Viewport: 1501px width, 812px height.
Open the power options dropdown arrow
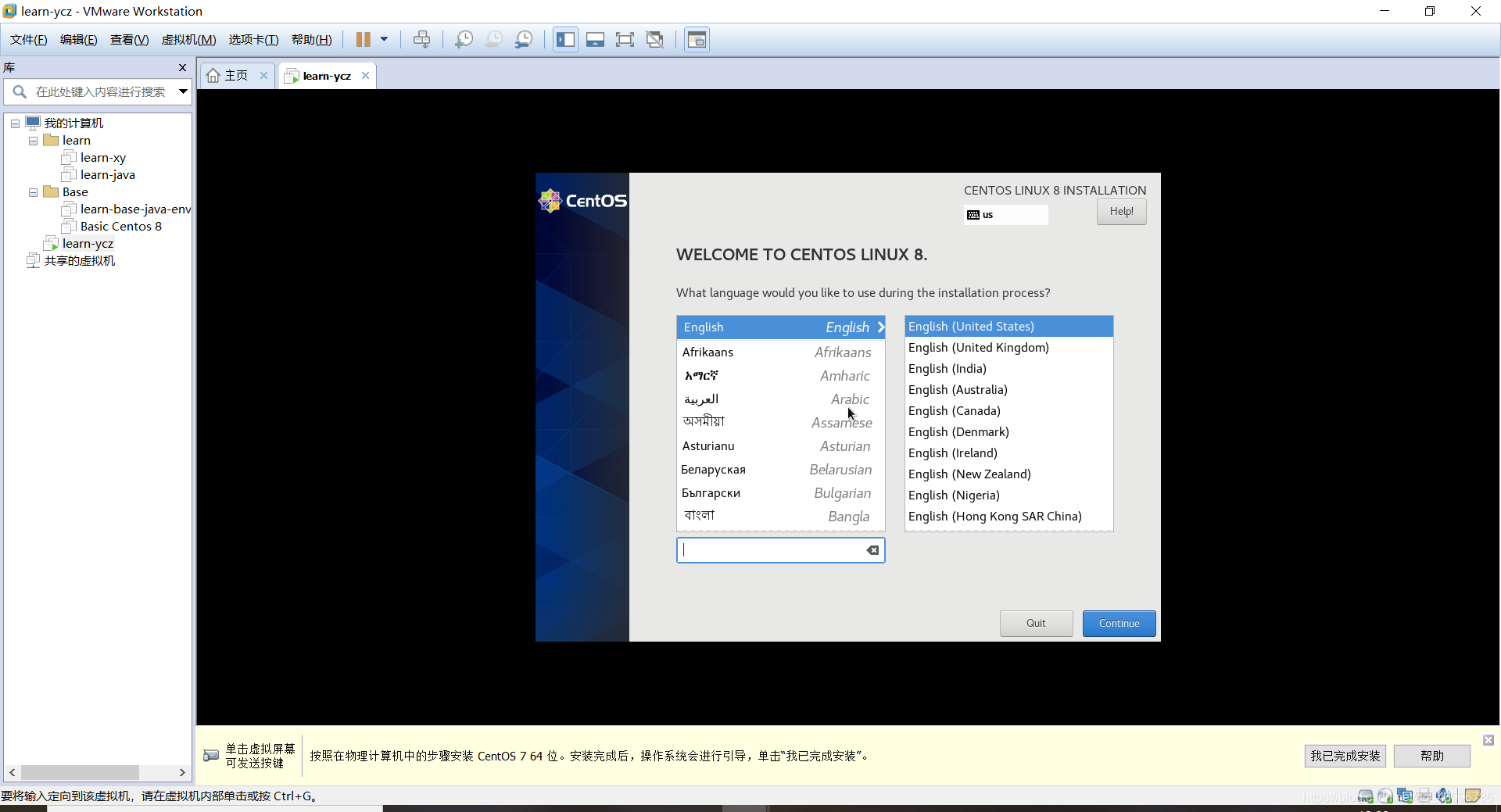(x=384, y=39)
